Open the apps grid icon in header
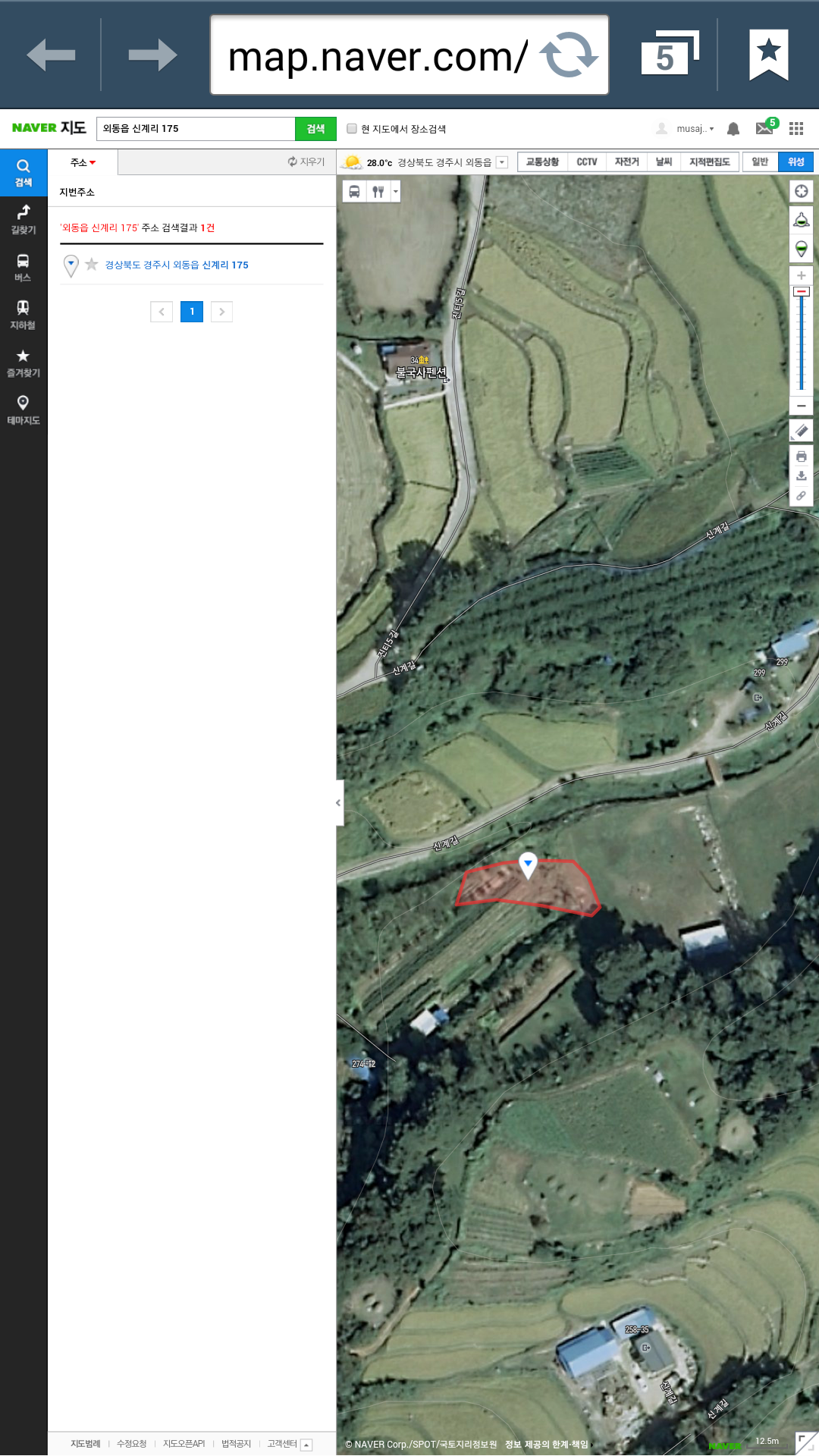Screen dimensions: 819x1456 click(795, 129)
